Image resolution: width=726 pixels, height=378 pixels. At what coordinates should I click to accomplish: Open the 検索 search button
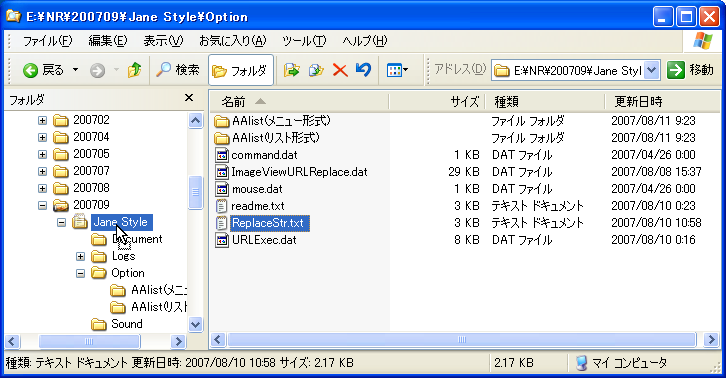point(178,70)
